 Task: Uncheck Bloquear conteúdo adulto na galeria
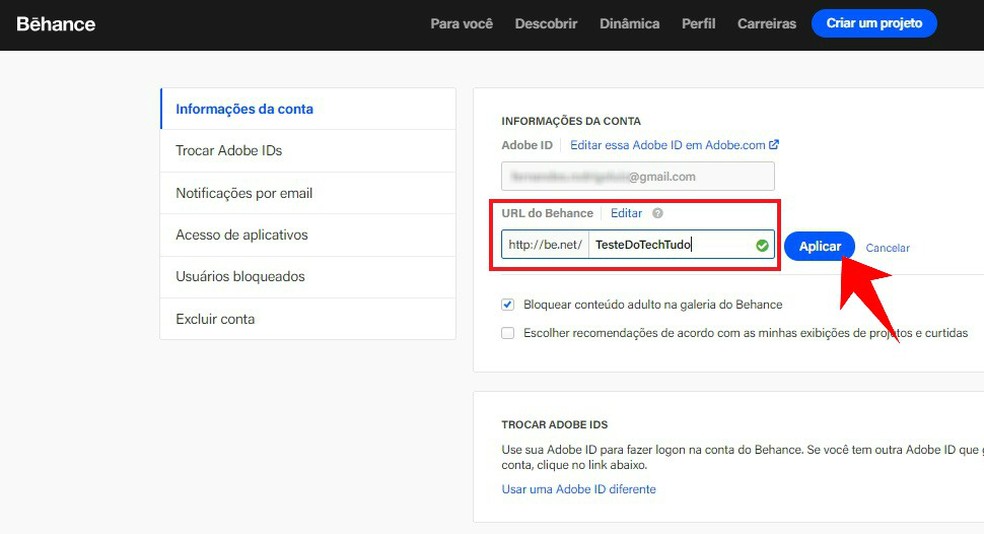pos(507,305)
